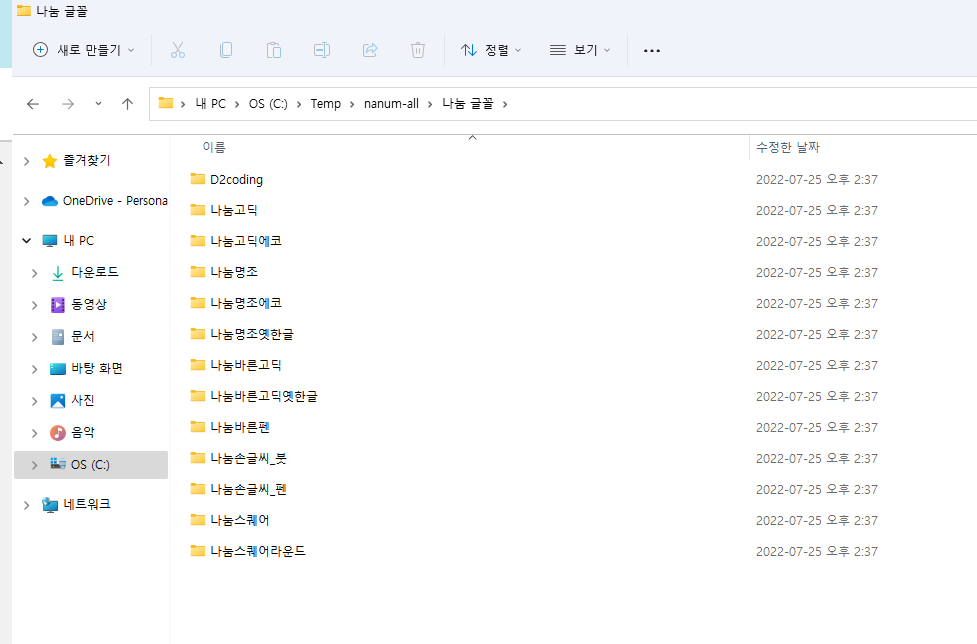977x644 pixels.
Task: Expand the 네트워크 tree node
Action: click(x=26, y=505)
